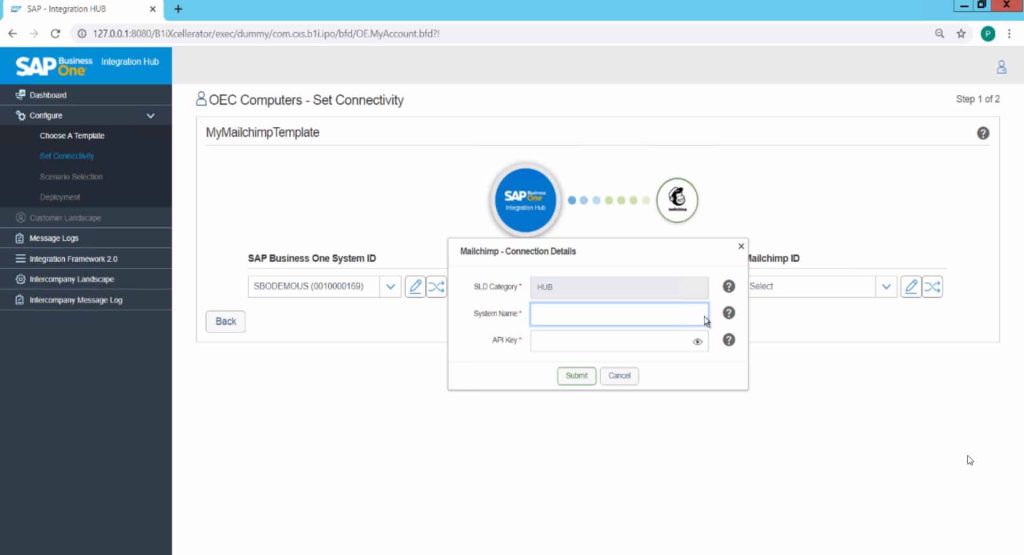Click the Mailchimp ID Select field
Image resolution: width=1024 pixels, height=555 pixels.
coord(811,287)
